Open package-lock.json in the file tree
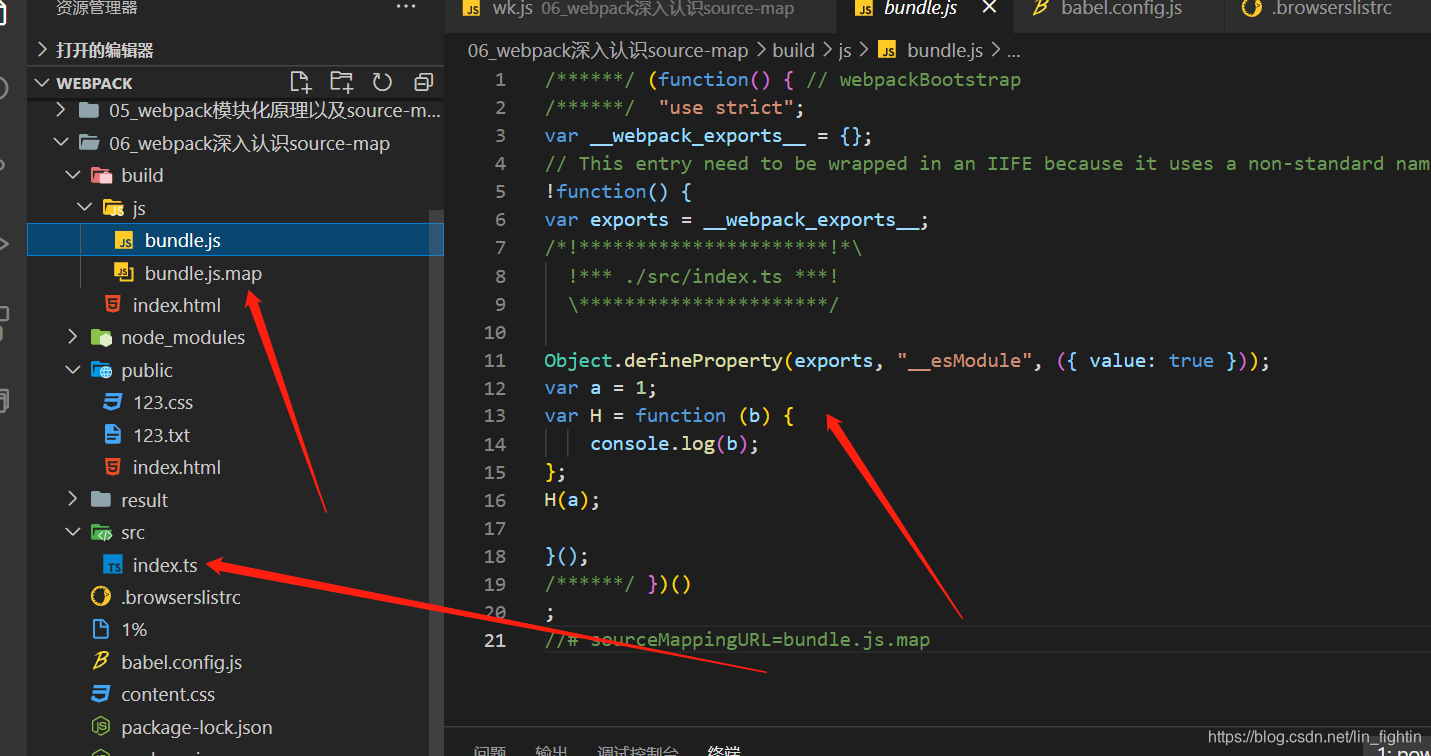This screenshot has width=1431, height=756. click(197, 727)
